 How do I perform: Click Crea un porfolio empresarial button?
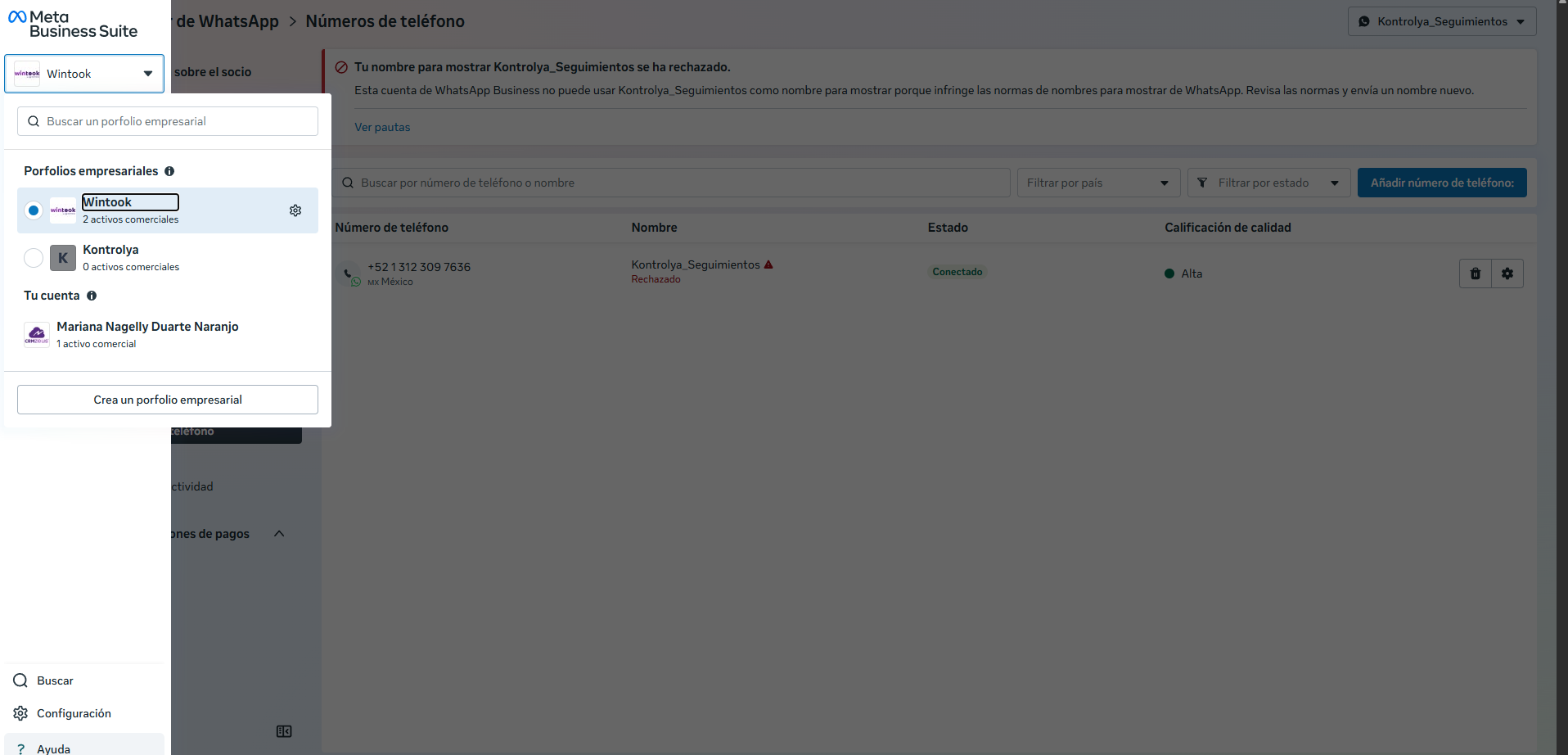click(x=168, y=400)
